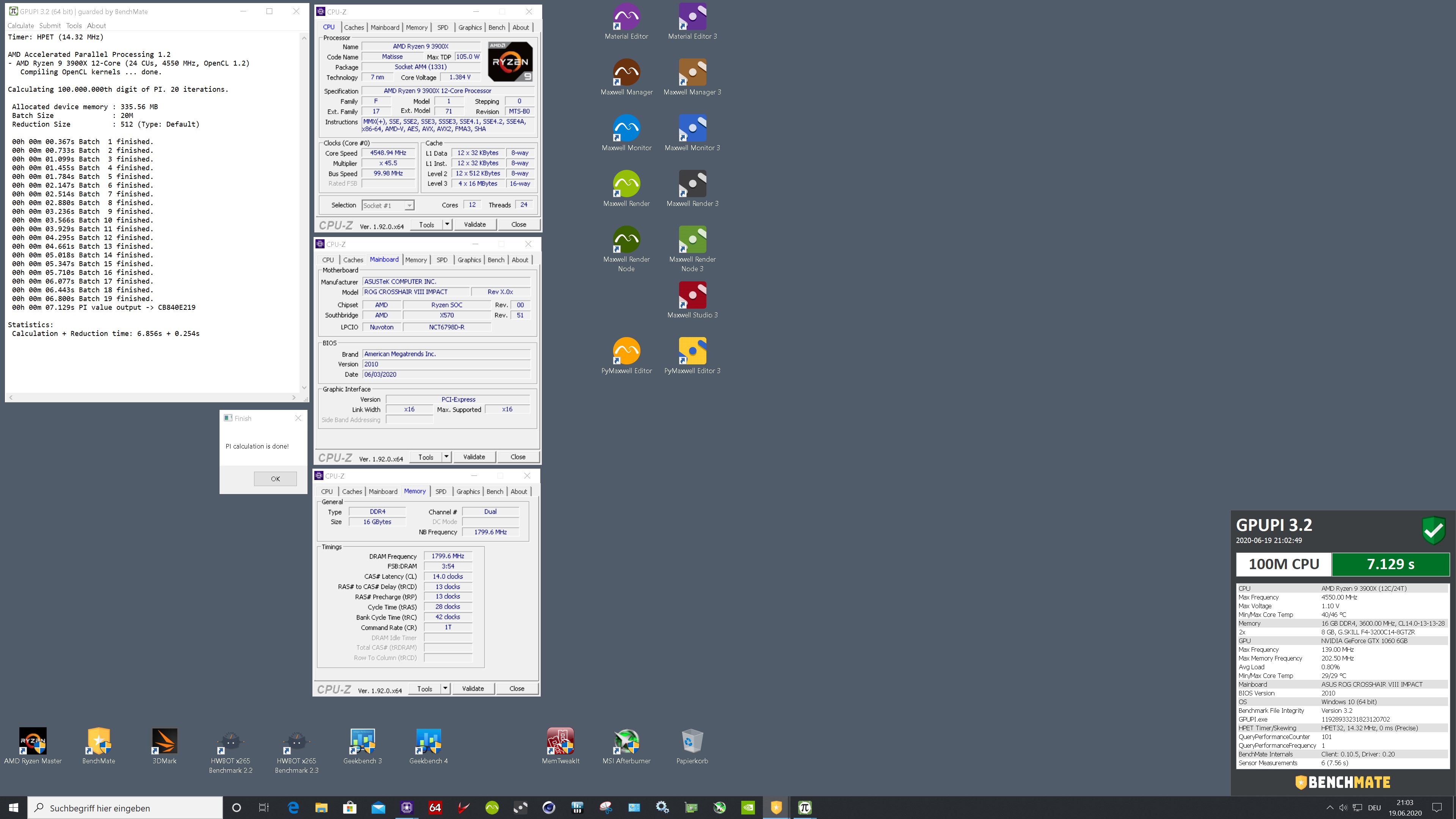The height and width of the screenshot is (819, 1456).
Task: Click Validate in Mainboard CPU-Z window
Action: [474, 457]
